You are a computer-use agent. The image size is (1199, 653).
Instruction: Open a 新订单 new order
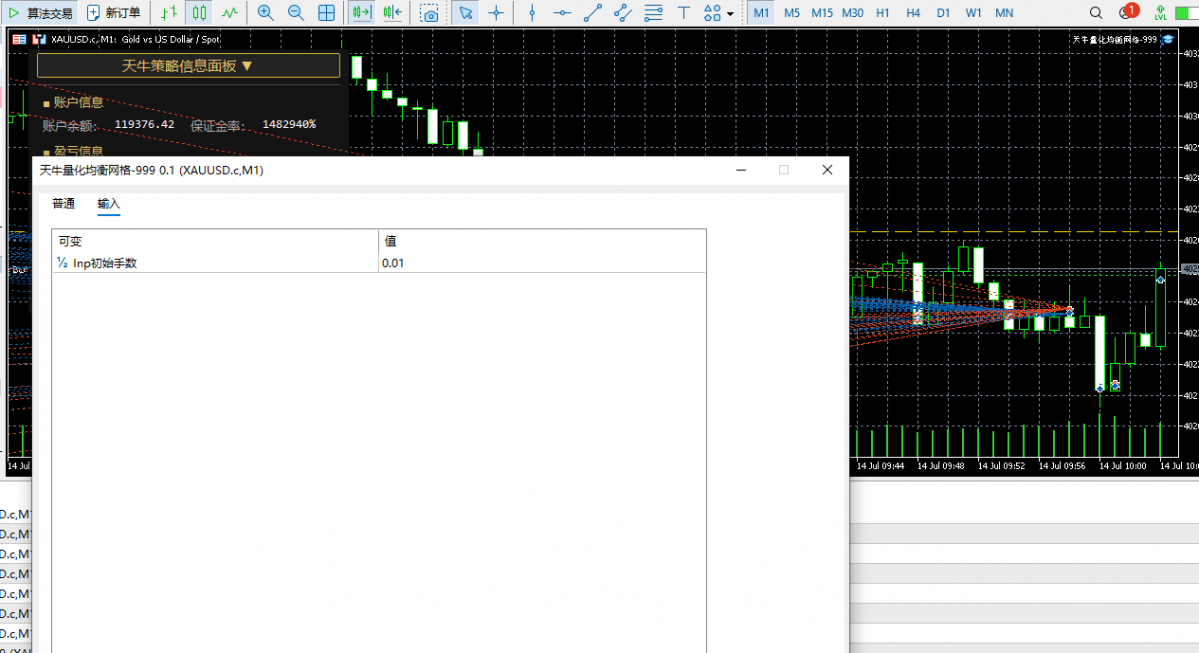(113, 13)
